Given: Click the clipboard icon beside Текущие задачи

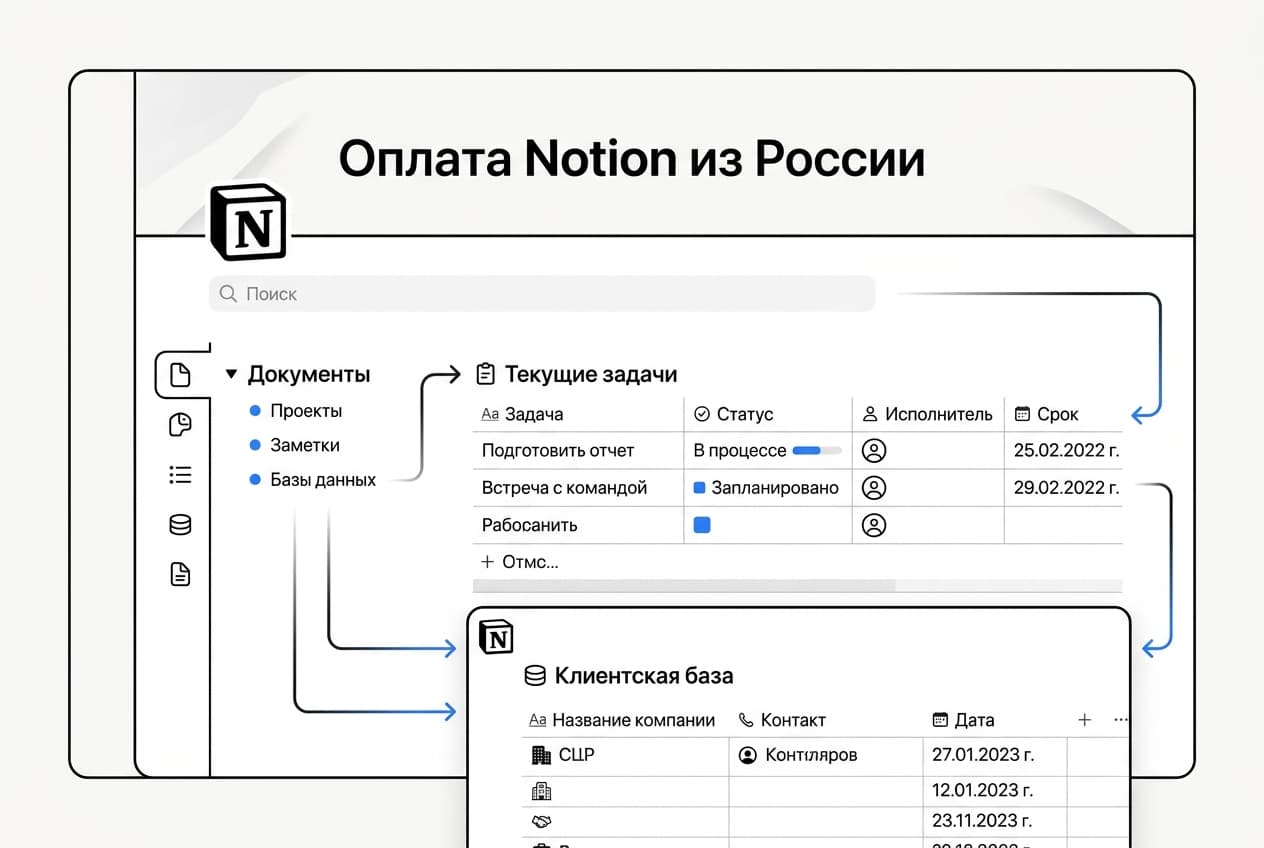Looking at the screenshot, I should (x=485, y=375).
